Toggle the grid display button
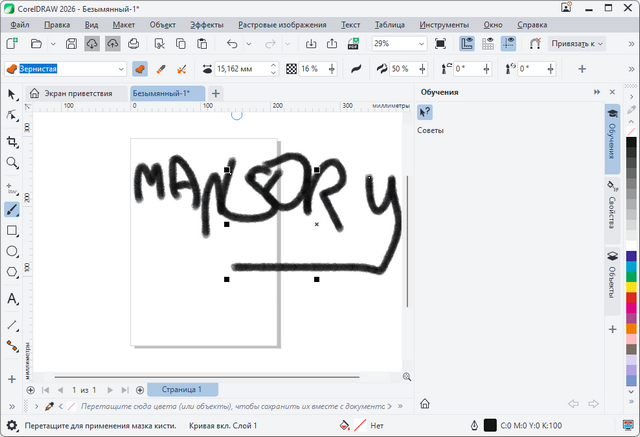 [x=488, y=44]
